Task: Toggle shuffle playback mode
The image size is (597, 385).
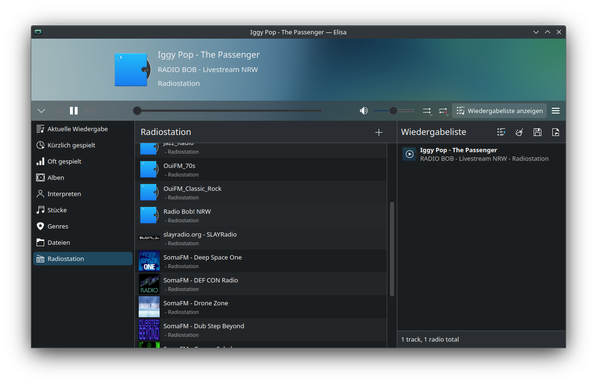Action: point(427,111)
